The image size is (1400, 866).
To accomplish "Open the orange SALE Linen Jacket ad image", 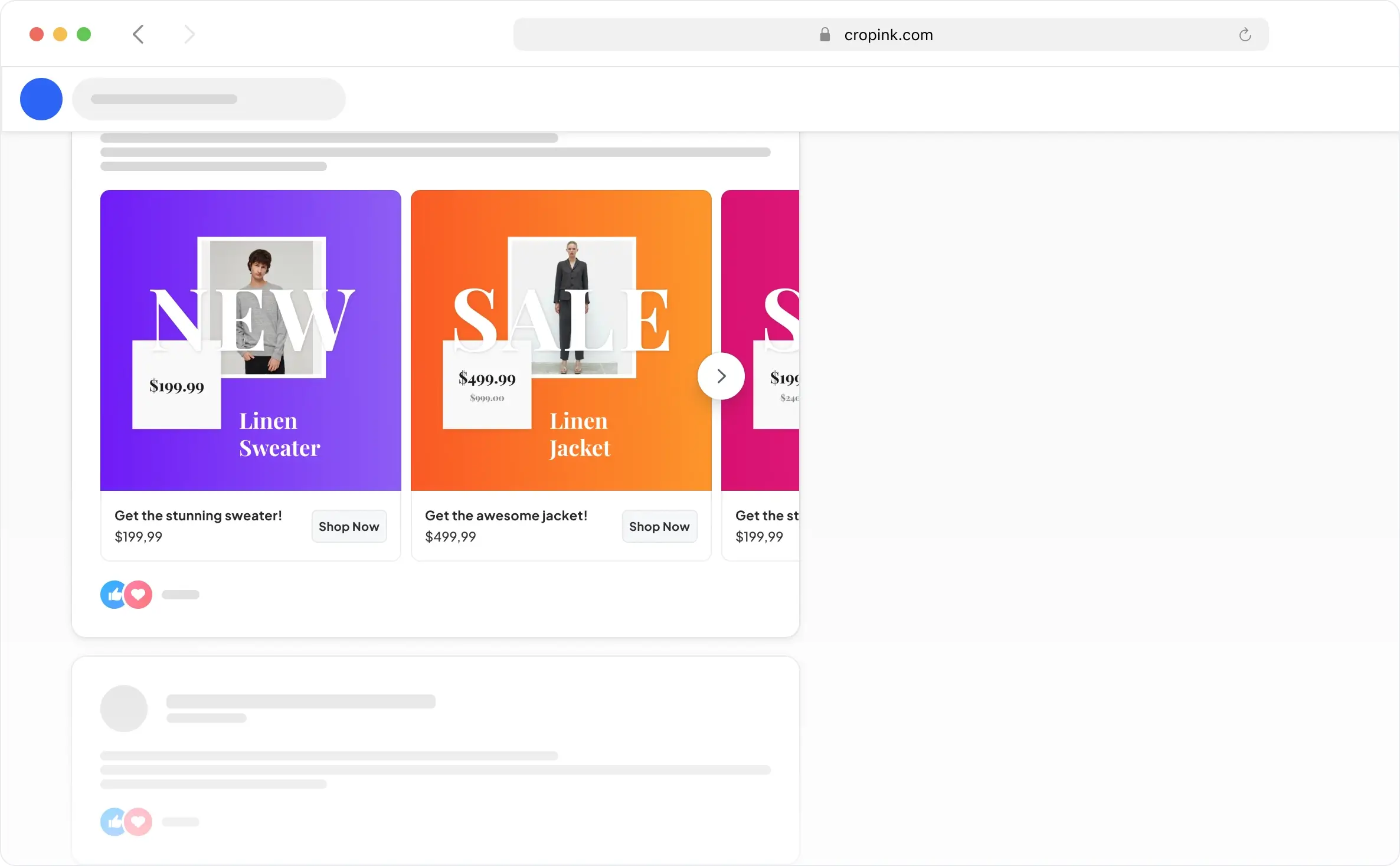I will tap(561, 340).
